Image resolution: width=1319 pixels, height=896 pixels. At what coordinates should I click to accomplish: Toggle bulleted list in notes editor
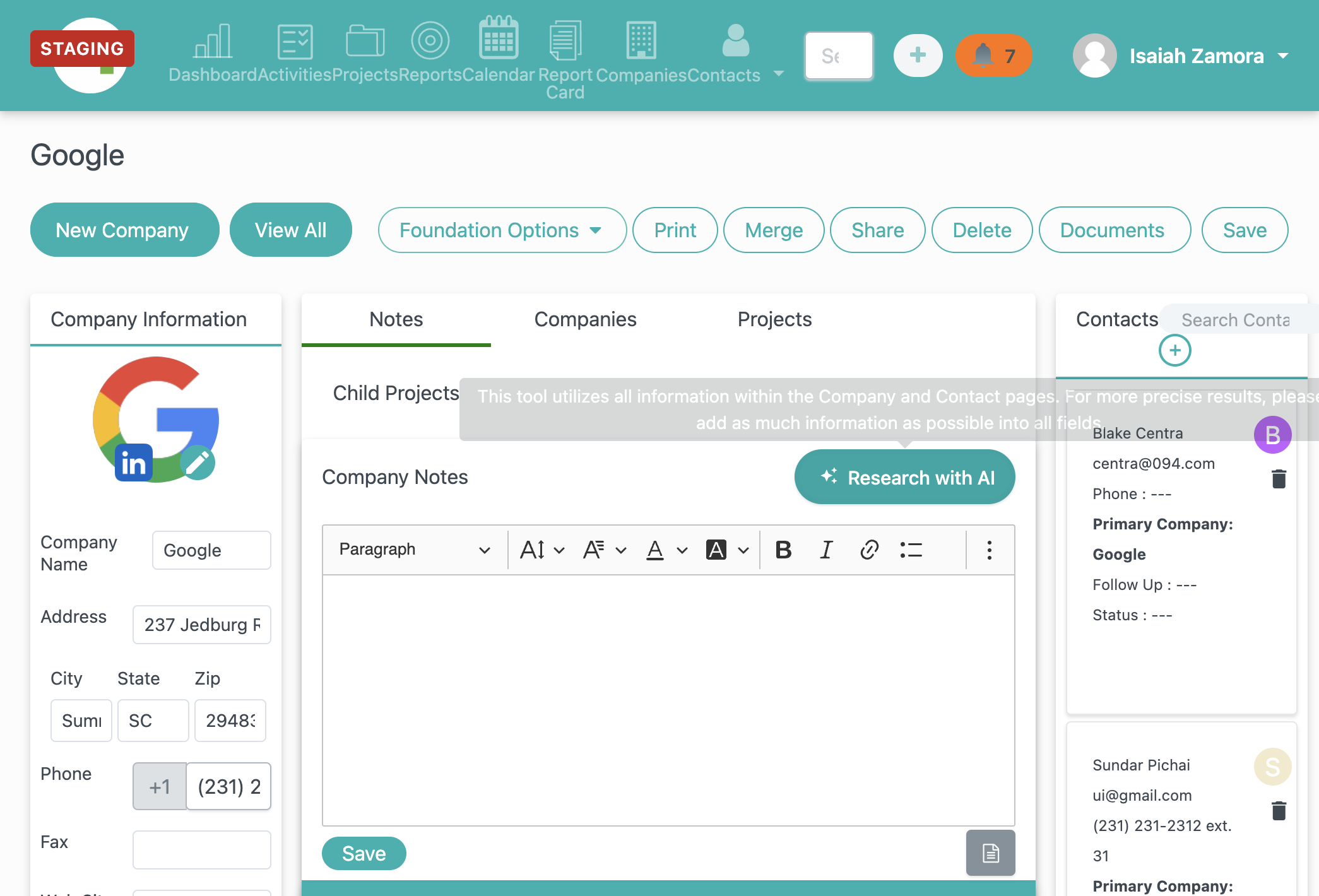point(911,550)
